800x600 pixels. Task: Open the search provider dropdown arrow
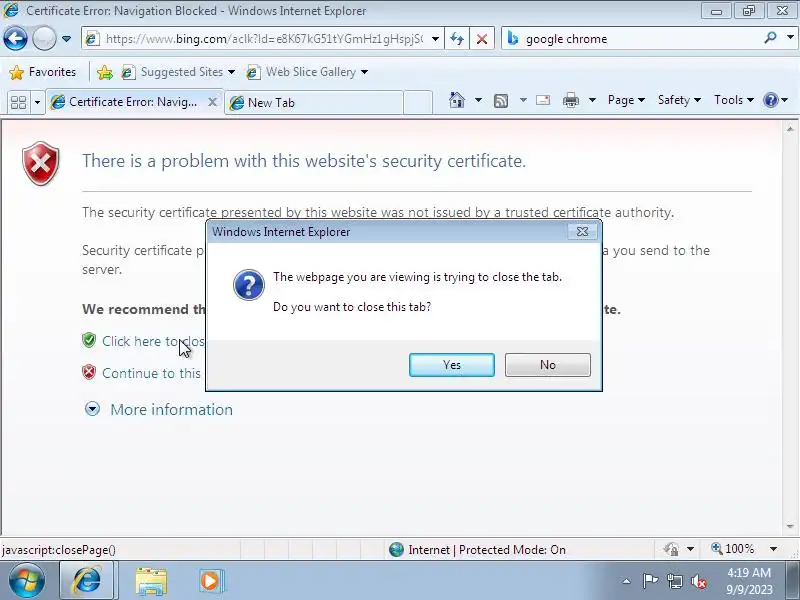coord(790,37)
